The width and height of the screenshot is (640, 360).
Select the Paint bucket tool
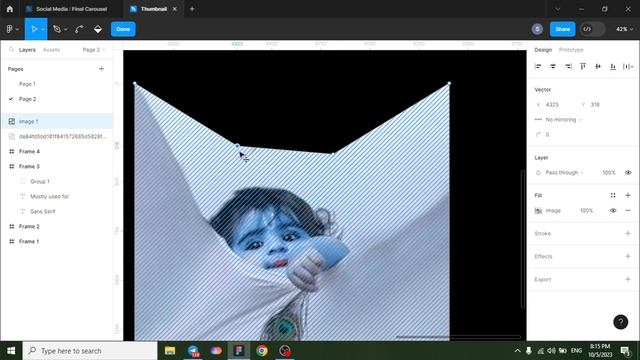[98, 29]
